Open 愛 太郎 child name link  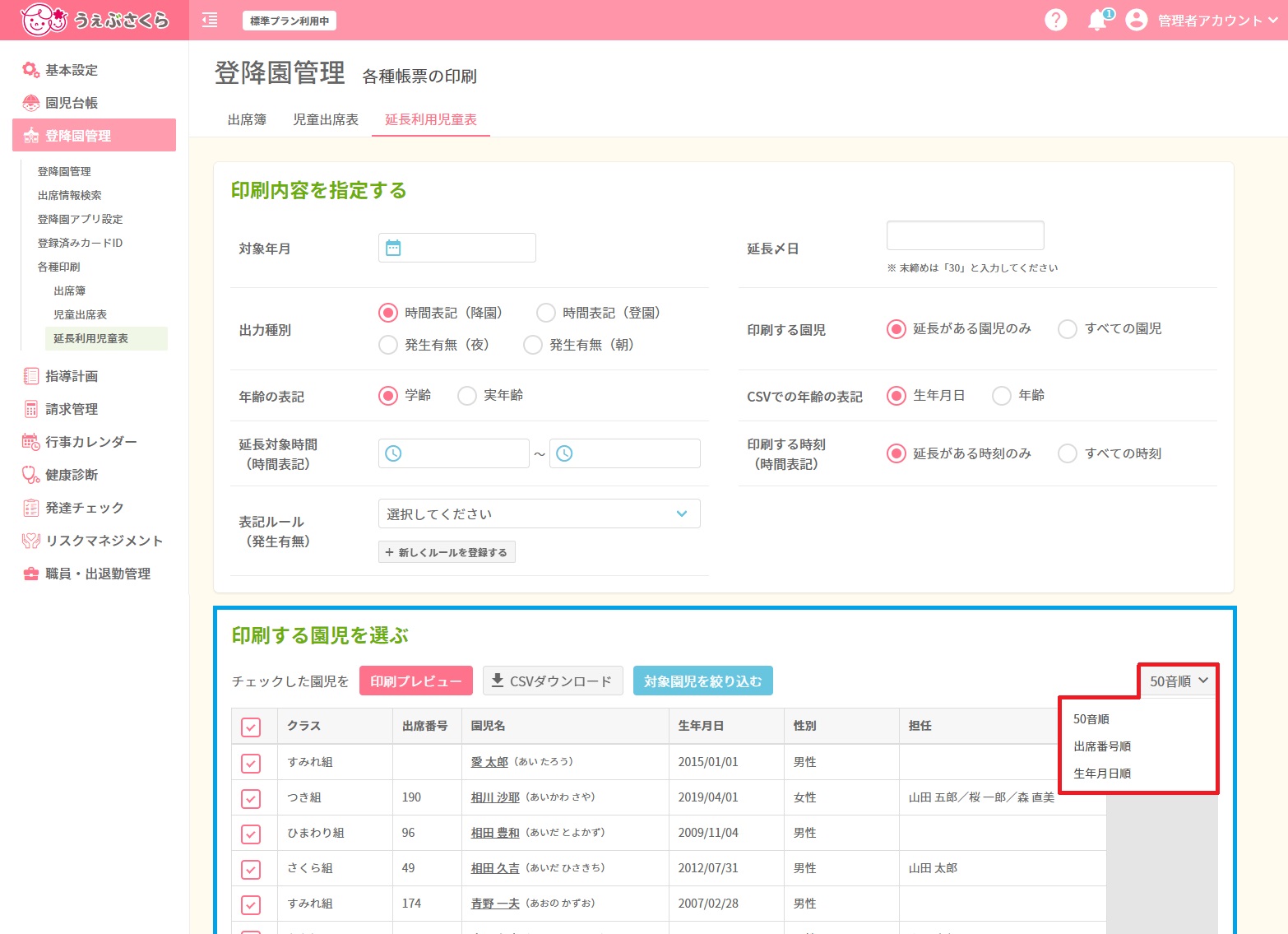click(489, 762)
